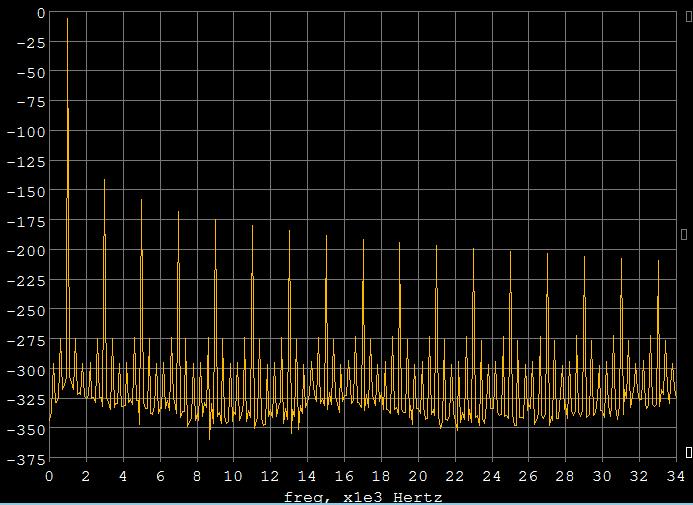Click the 30 label on the frequency axis
Viewport: 693px width, 505px height.
tap(602, 476)
